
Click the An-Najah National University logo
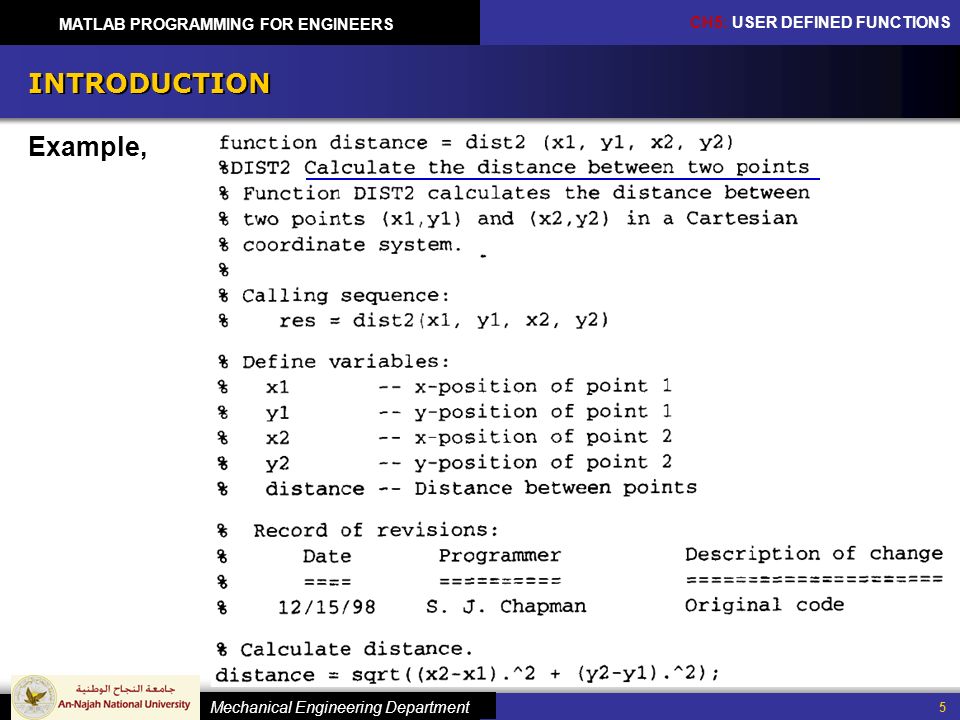(105, 697)
